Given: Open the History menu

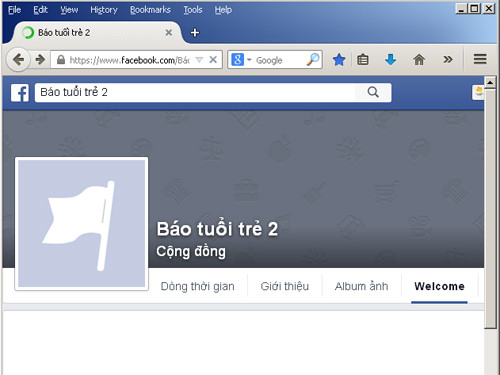Looking at the screenshot, I should (x=104, y=10).
